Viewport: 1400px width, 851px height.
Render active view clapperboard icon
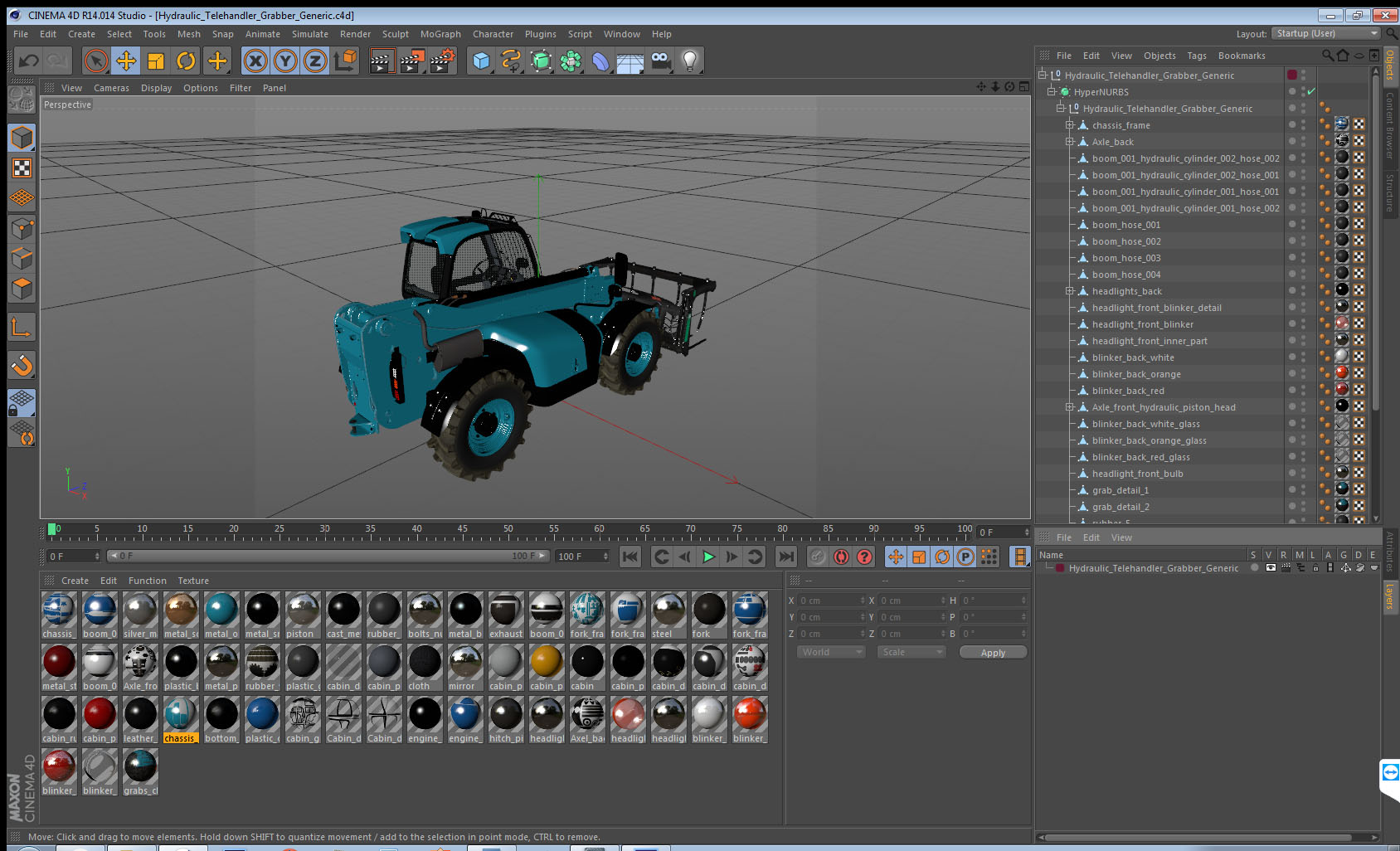(x=381, y=61)
